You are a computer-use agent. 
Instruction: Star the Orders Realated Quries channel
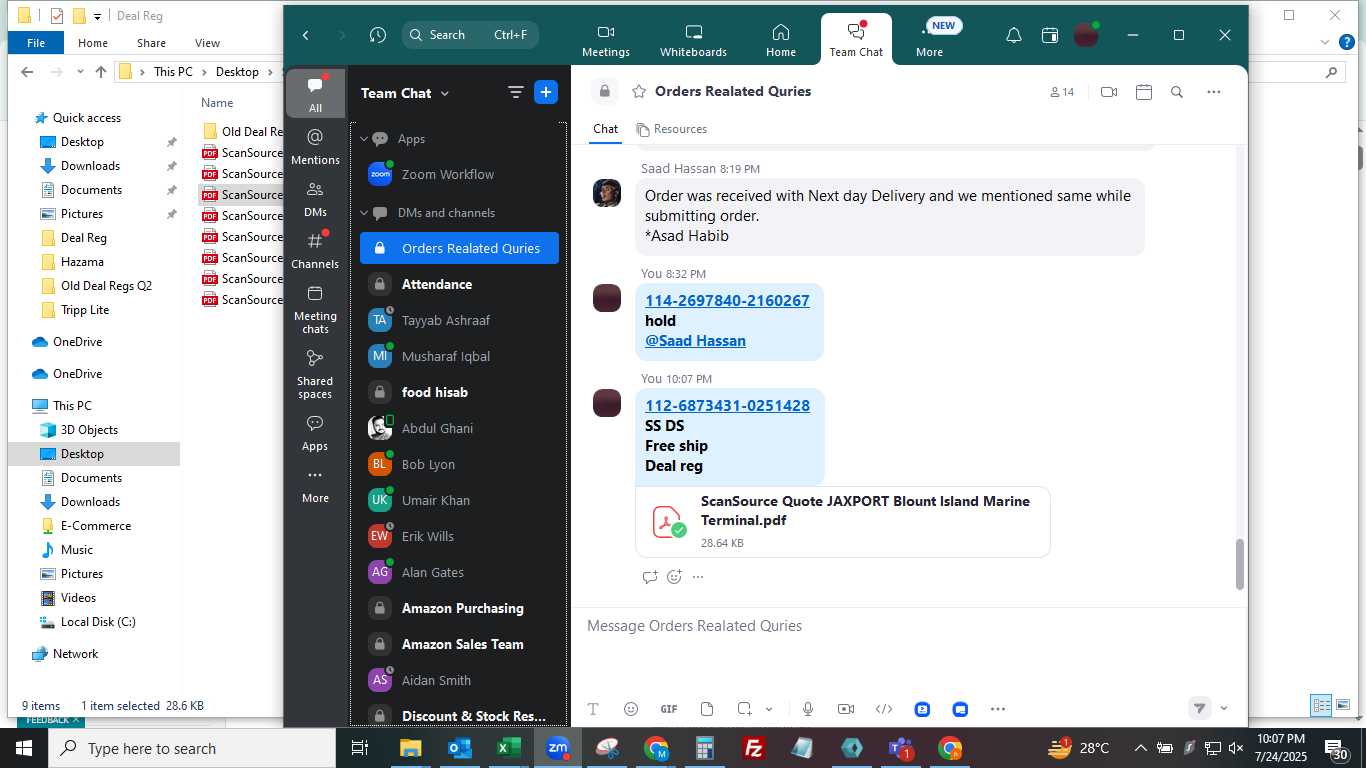pos(639,91)
